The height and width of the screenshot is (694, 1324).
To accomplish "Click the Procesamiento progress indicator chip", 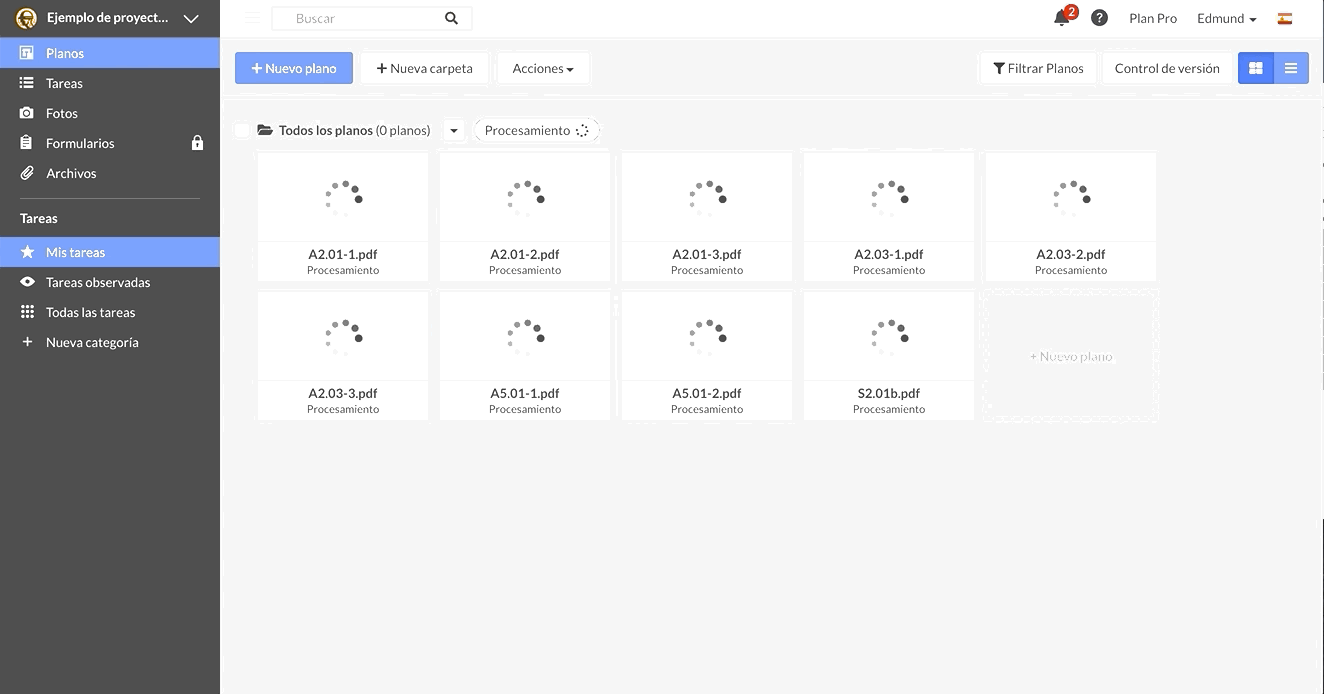I will (536, 129).
